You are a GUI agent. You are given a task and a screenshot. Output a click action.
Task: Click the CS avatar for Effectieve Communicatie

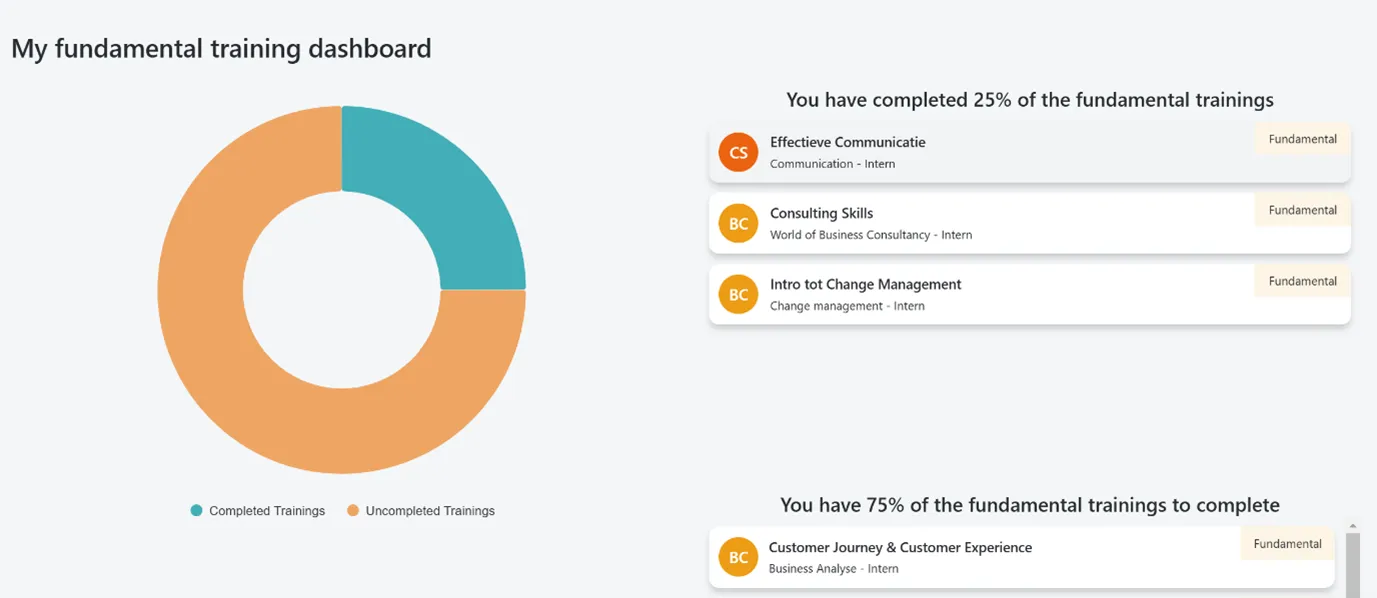(738, 152)
